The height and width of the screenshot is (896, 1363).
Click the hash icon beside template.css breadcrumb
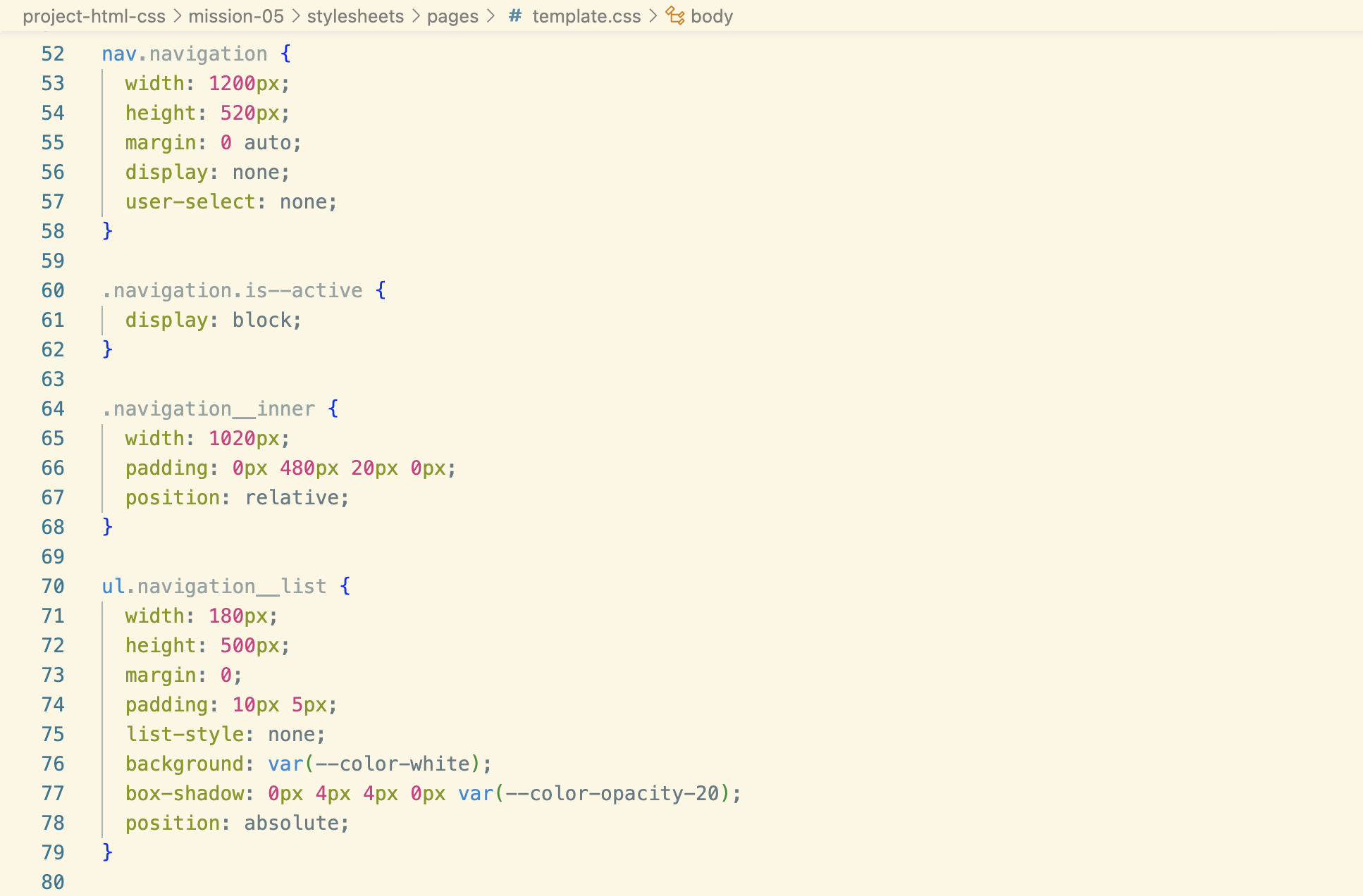[515, 15]
